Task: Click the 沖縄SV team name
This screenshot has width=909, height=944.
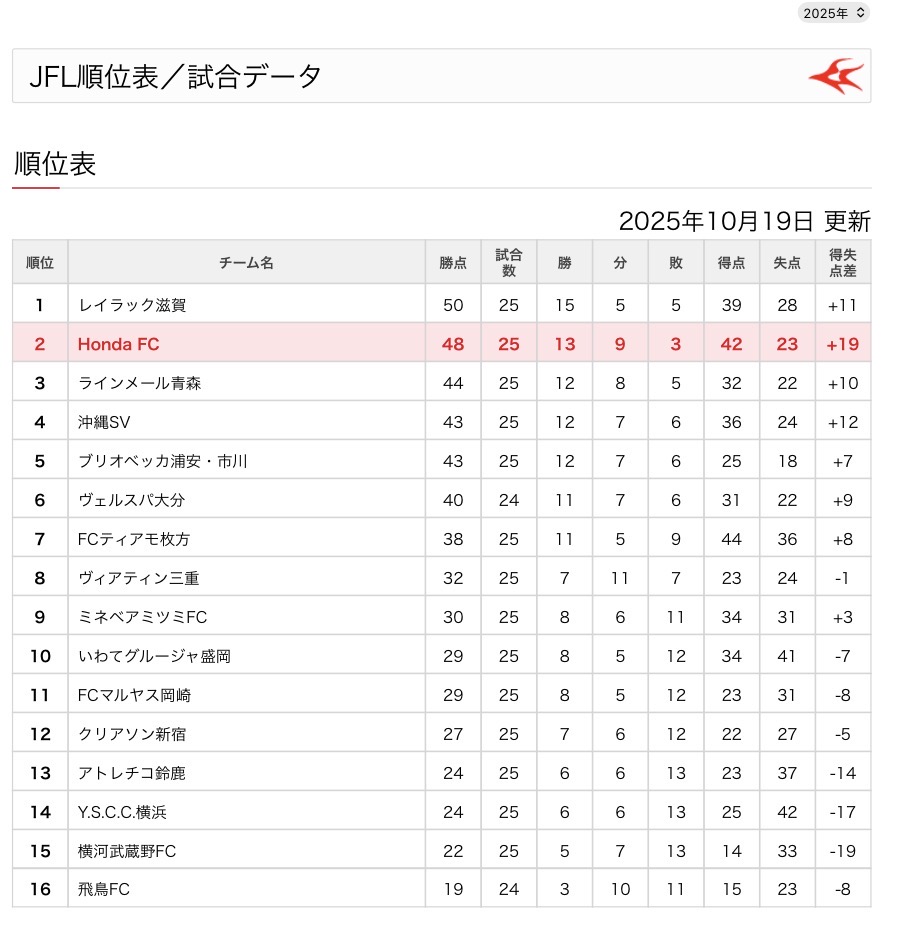Action: 105,422
